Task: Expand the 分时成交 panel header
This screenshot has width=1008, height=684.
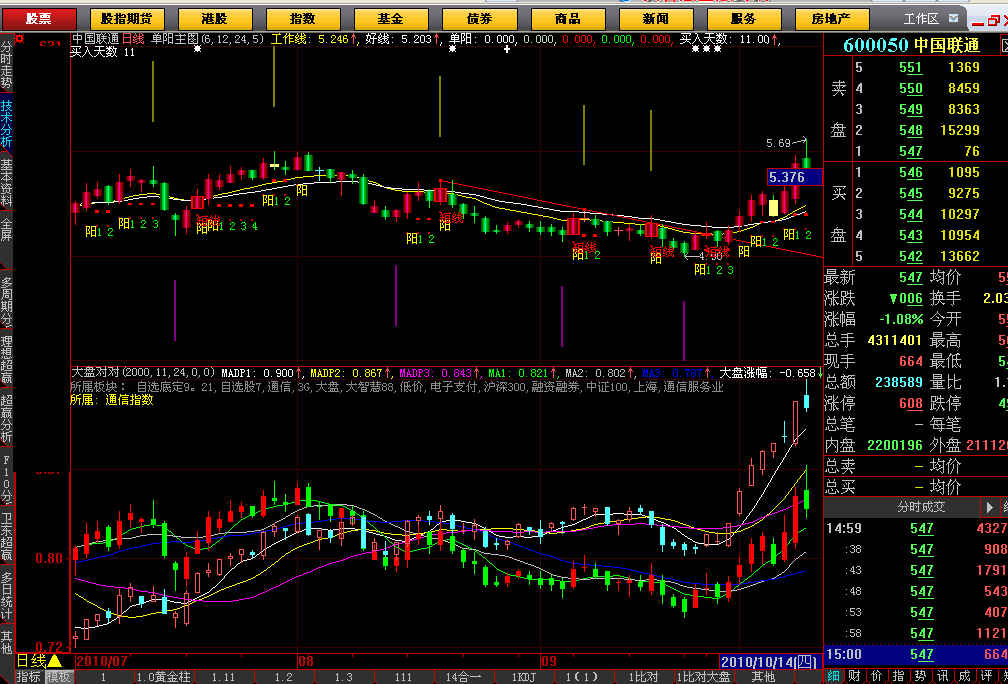Action: pyautogui.click(x=913, y=508)
